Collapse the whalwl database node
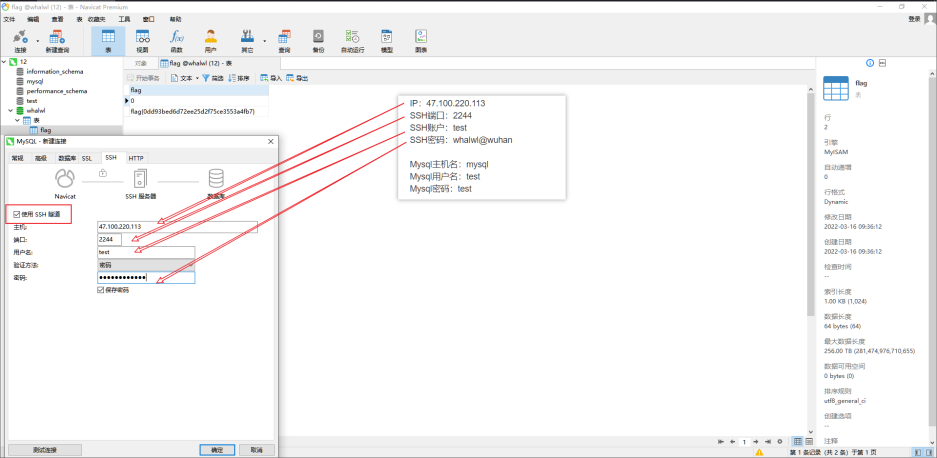937x458 pixels. [x=11, y=111]
